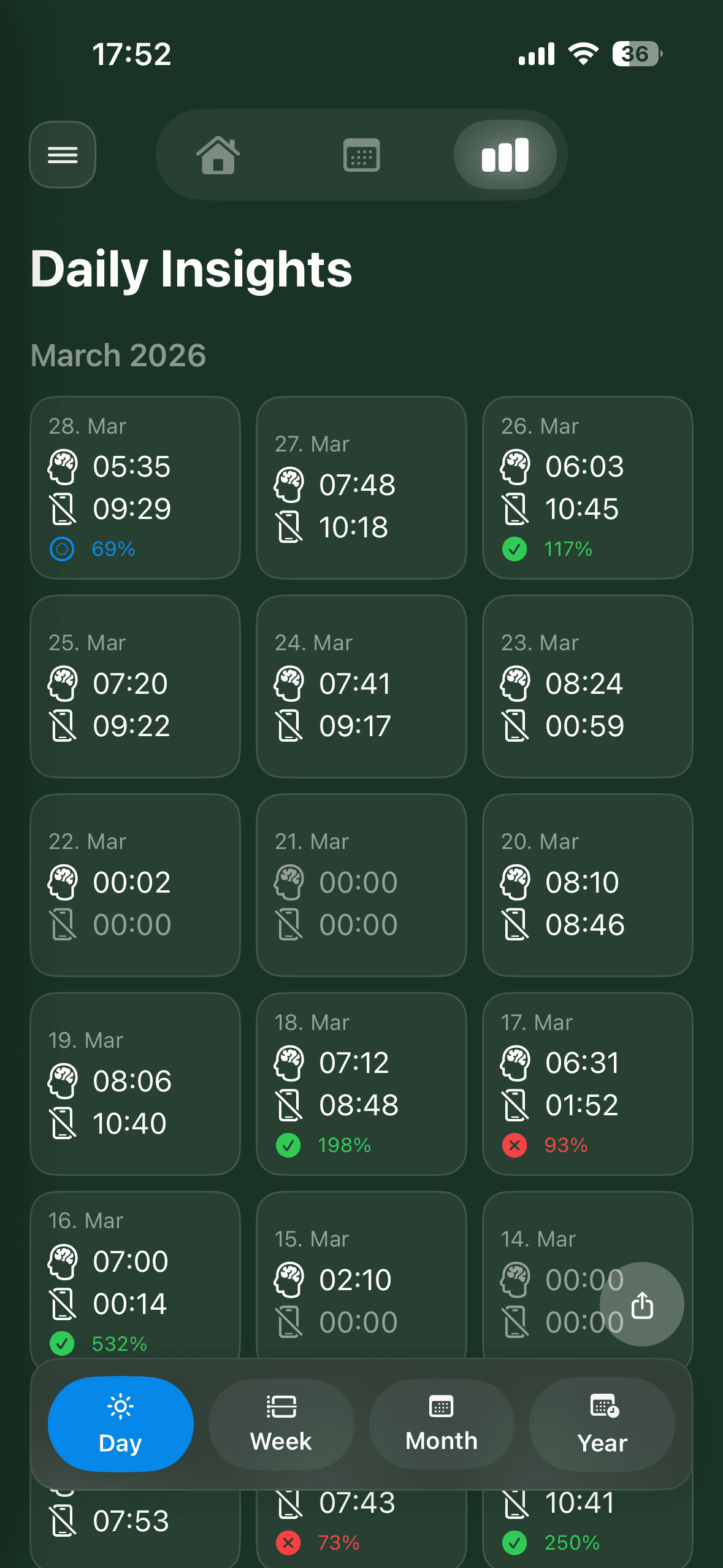Tap brain focus icon on 25. Mar card
This screenshot has width=723, height=1568.
pyautogui.click(x=63, y=683)
